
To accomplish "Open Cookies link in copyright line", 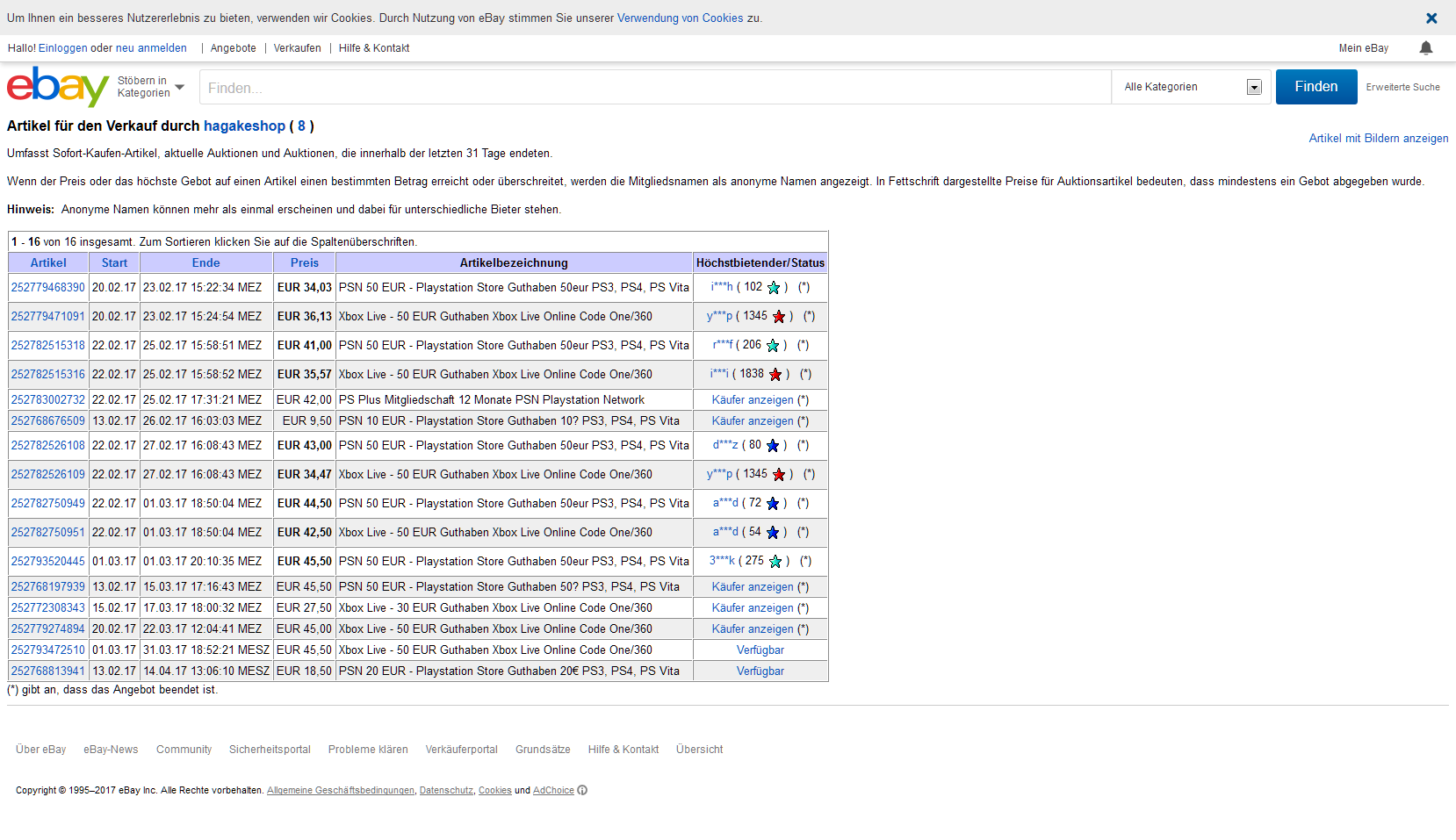I will [x=495, y=790].
